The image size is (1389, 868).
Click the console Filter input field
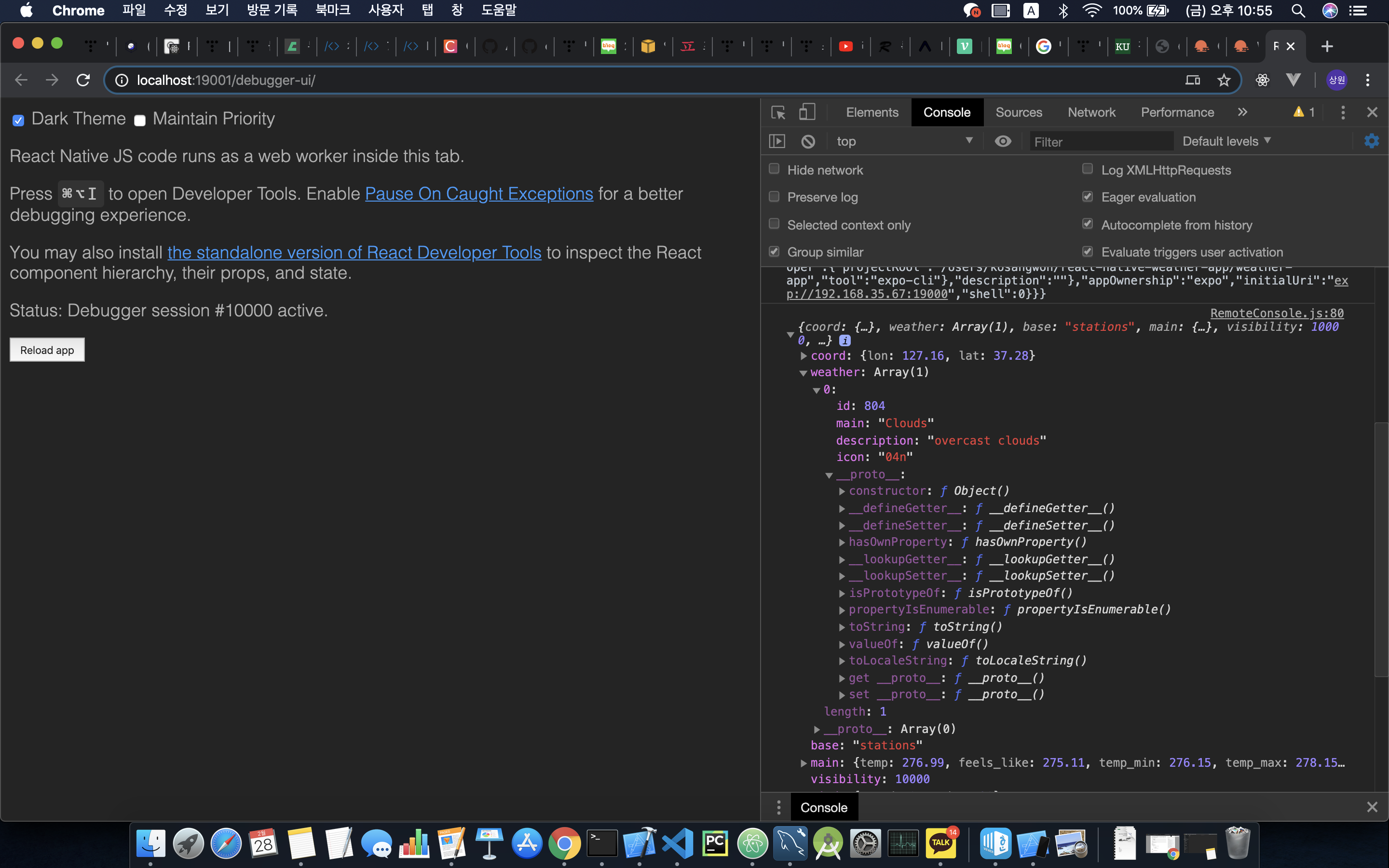(x=1099, y=142)
